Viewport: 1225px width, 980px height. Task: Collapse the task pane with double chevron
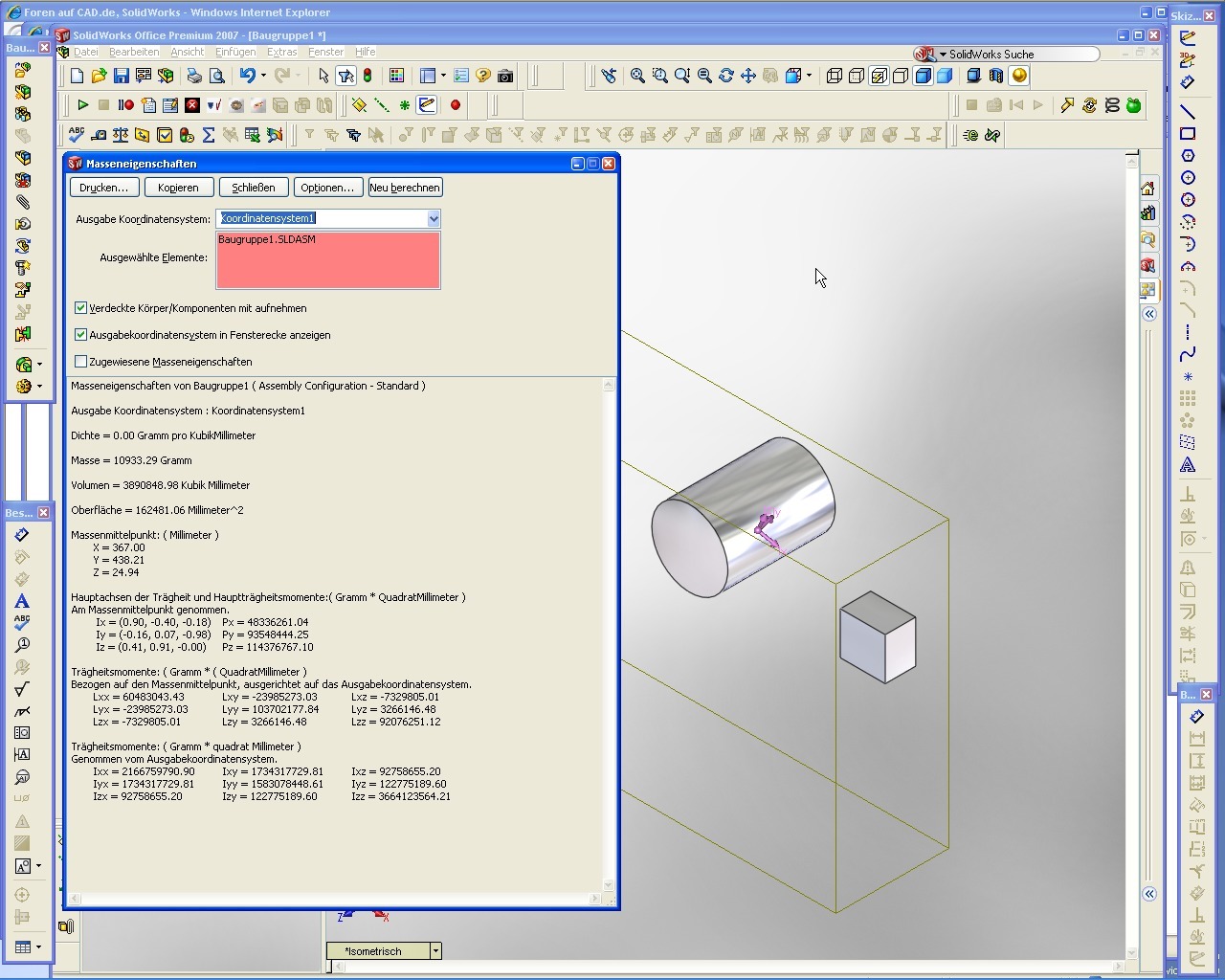point(1149,314)
